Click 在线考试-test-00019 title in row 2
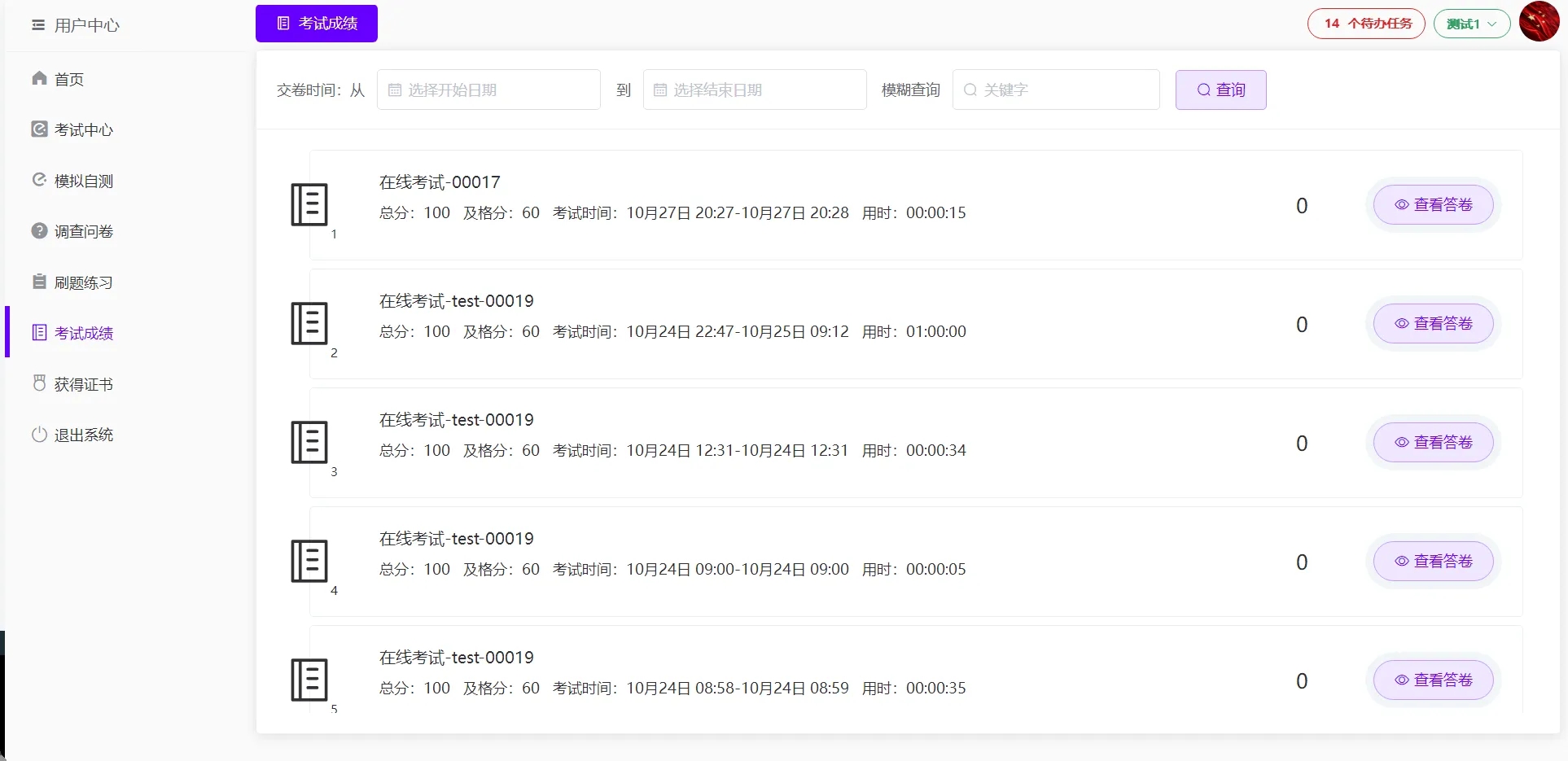Screen dimensions: 1568x761 pyautogui.click(x=457, y=301)
